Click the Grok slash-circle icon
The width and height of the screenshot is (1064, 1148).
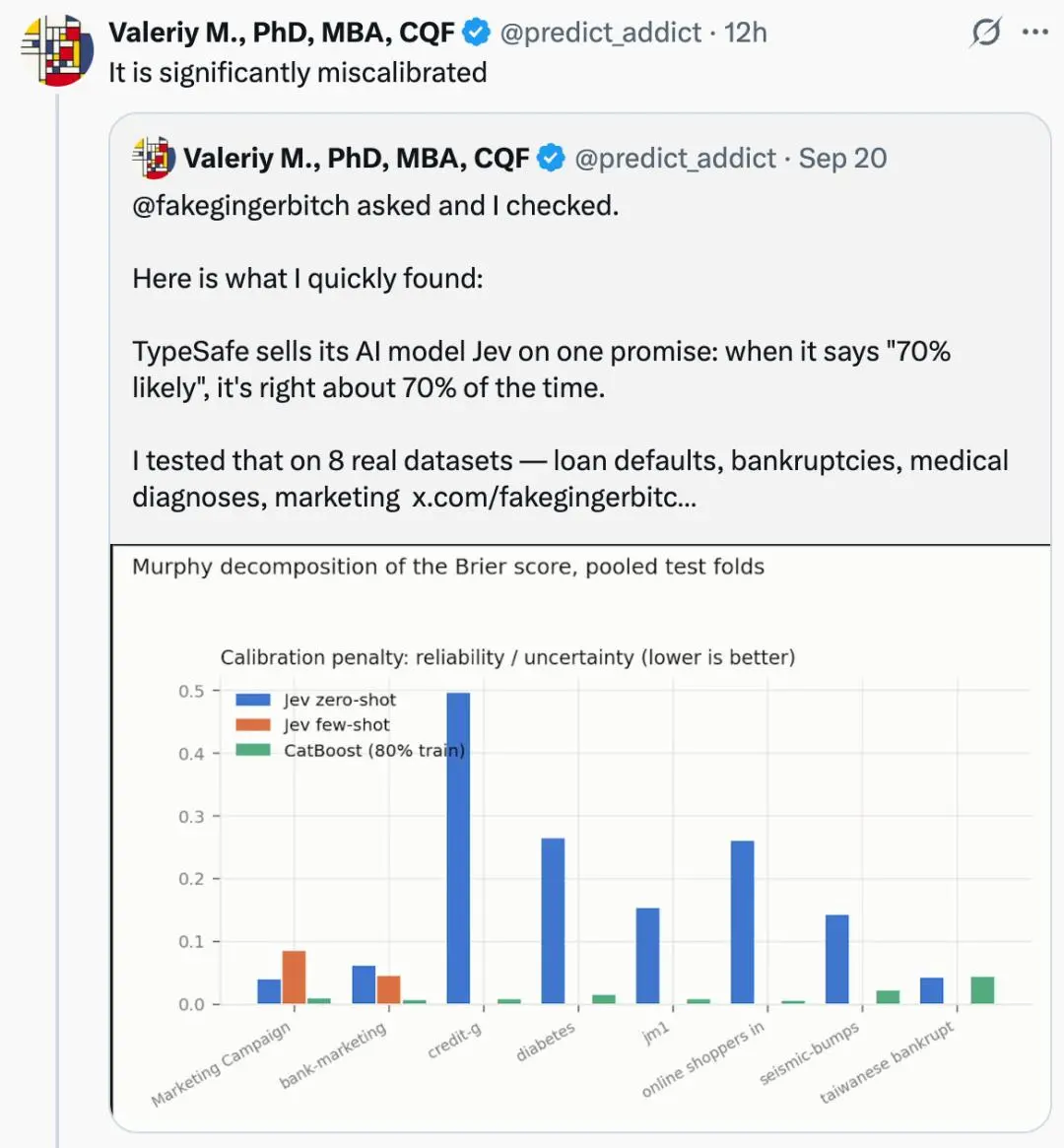[x=986, y=33]
